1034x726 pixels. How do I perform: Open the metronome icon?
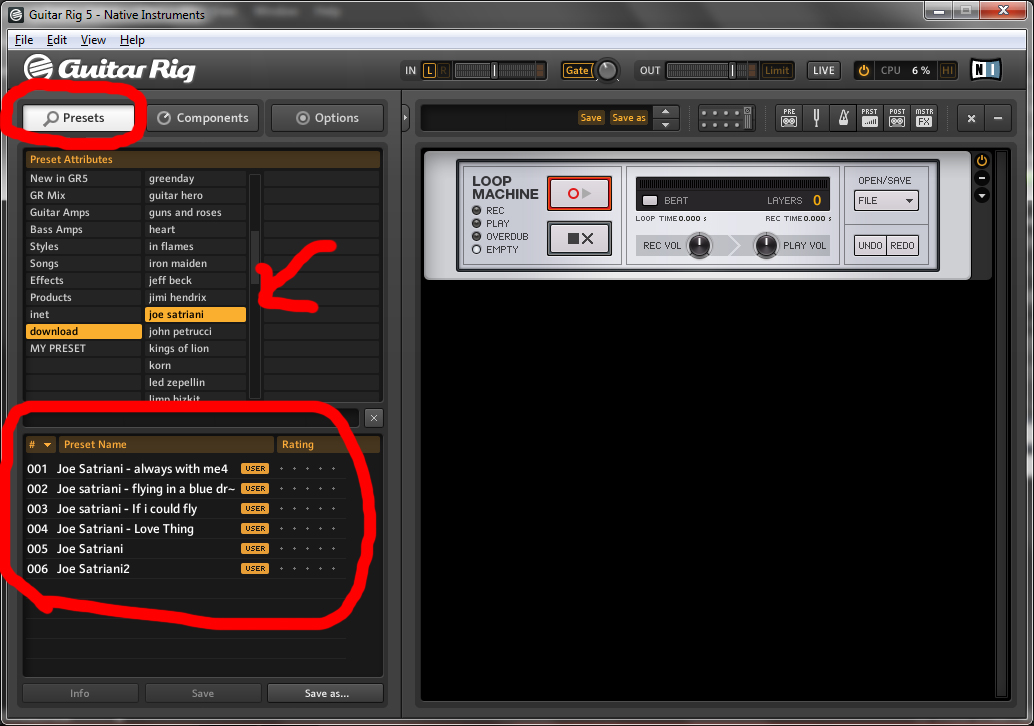click(843, 118)
